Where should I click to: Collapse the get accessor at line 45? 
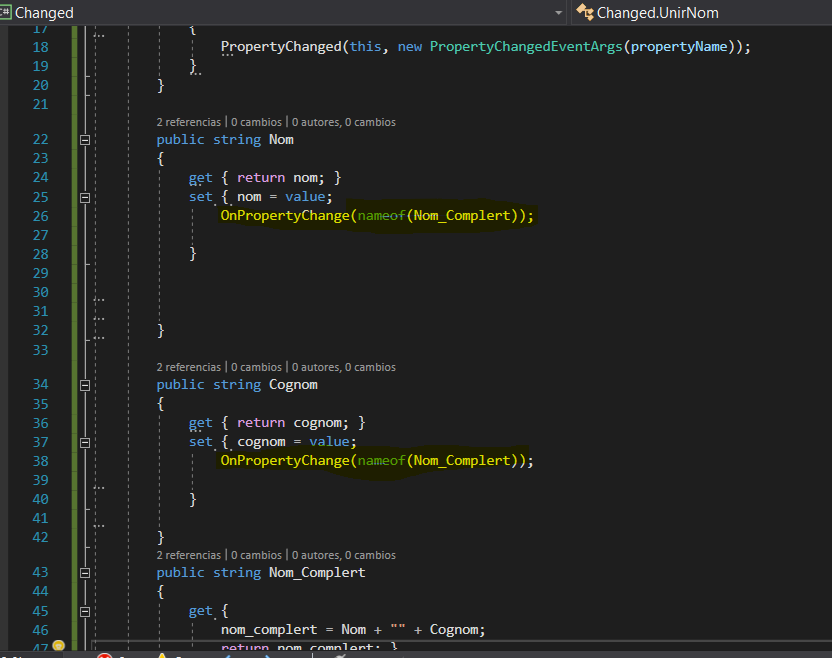[x=85, y=611]
